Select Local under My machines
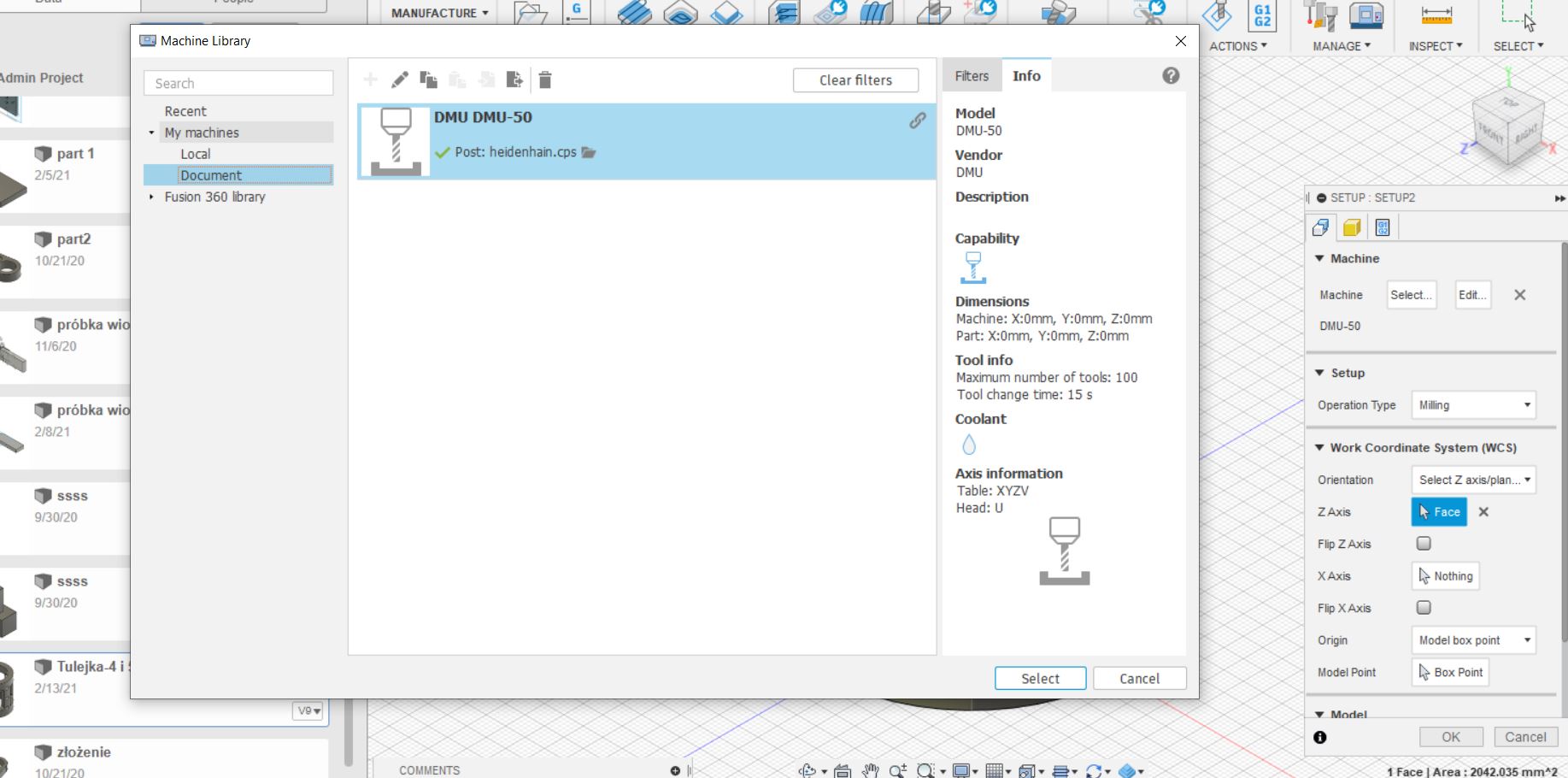 [195, 154]
